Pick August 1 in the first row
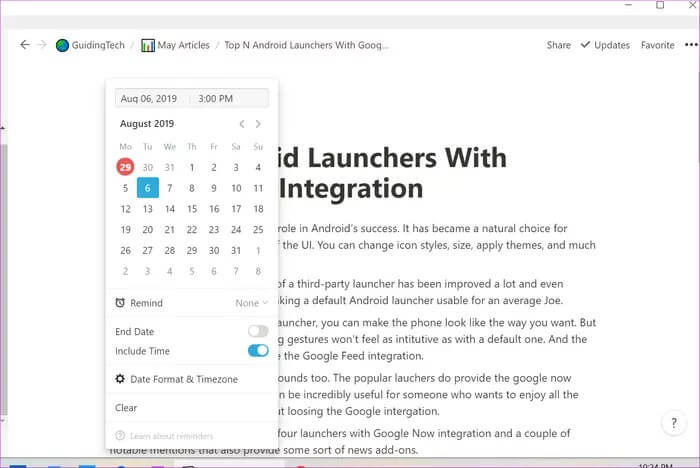 192,167
